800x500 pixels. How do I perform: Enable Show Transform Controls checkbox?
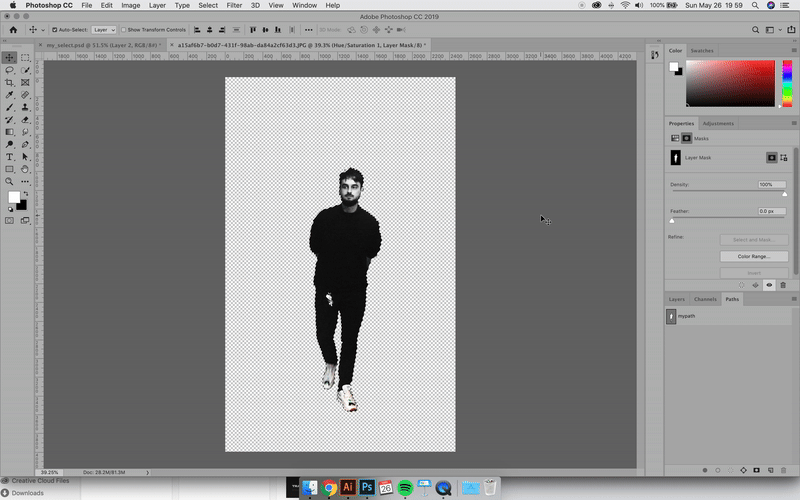pyautogui.click(x=123, y=30)
